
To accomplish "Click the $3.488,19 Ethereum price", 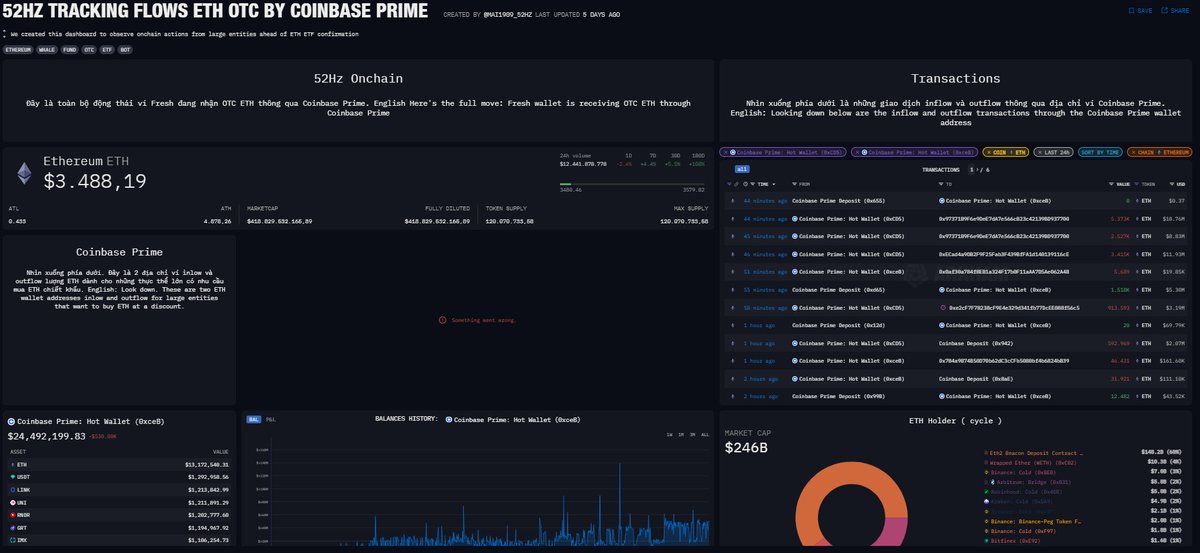I will tap(95, 181).
